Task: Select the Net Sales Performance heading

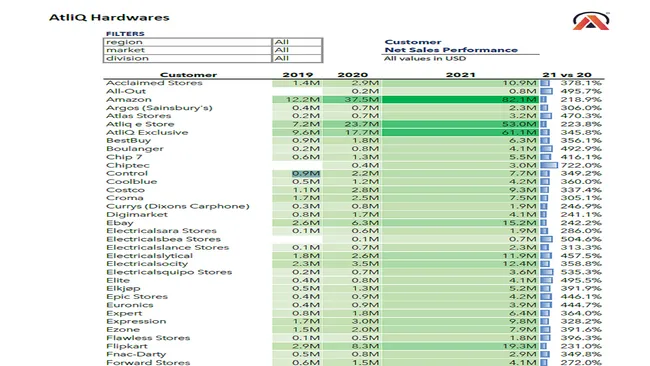Action: 451,50
